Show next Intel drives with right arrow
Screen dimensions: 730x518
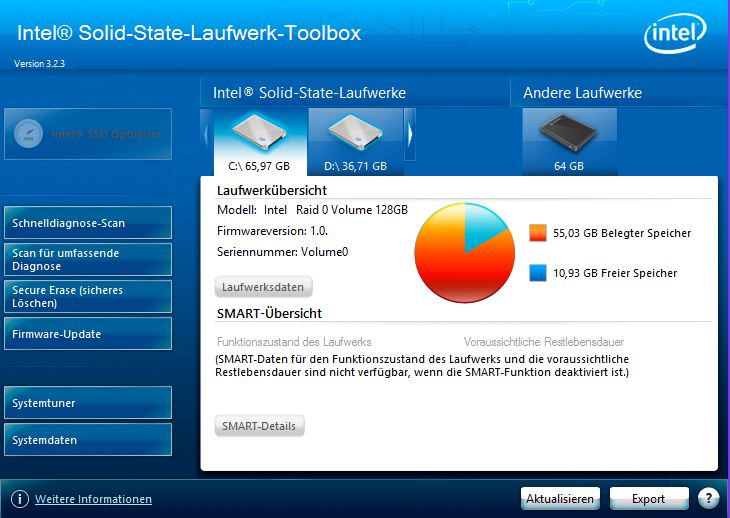pos(410,135)
